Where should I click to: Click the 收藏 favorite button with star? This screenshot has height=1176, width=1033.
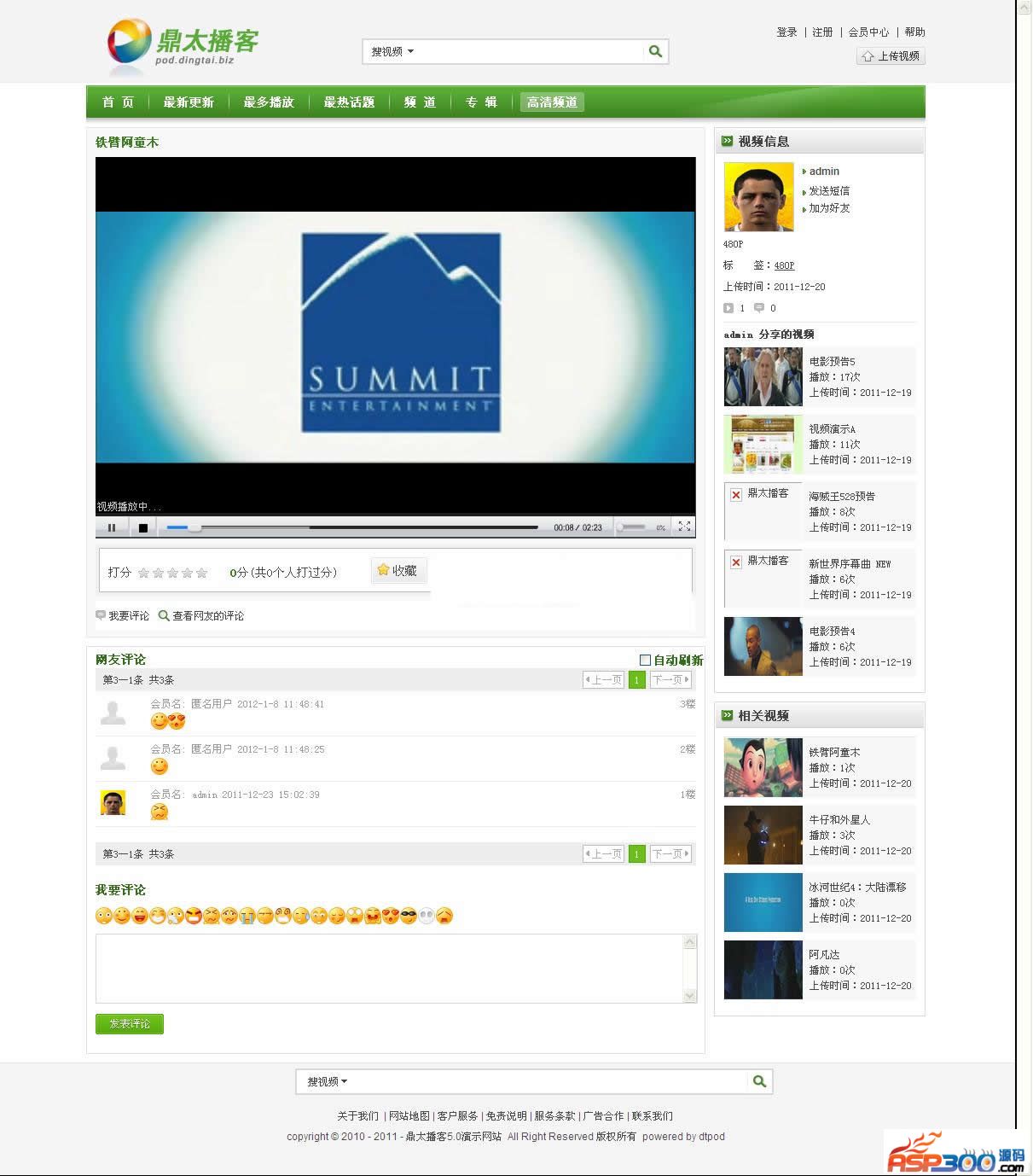398,570
